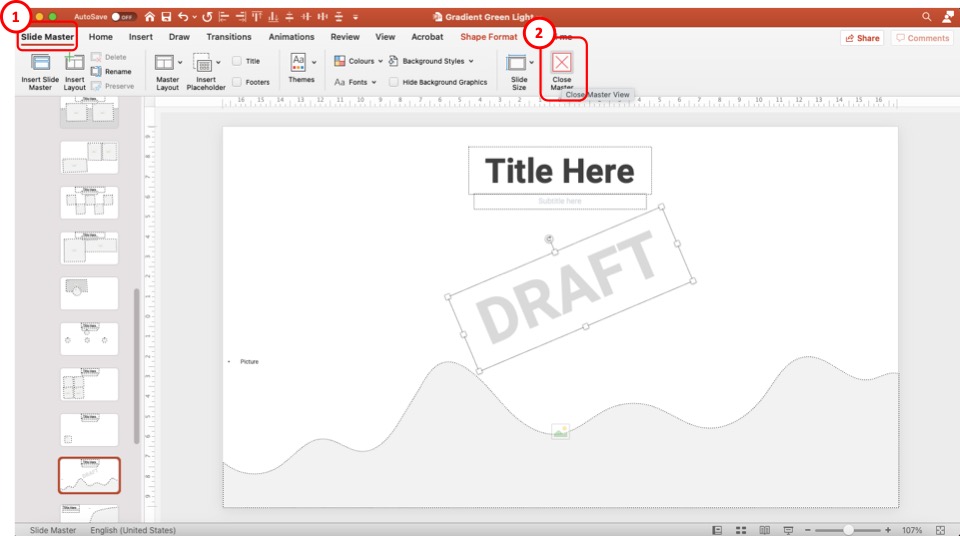Switch to Slide Sorter view

741,530
